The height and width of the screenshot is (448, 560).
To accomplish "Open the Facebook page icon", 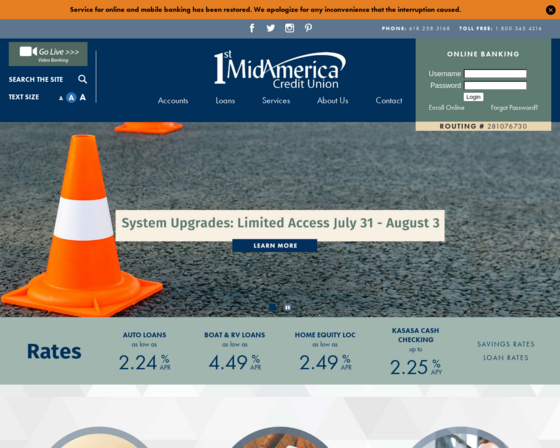I will (x=252, y=28).
